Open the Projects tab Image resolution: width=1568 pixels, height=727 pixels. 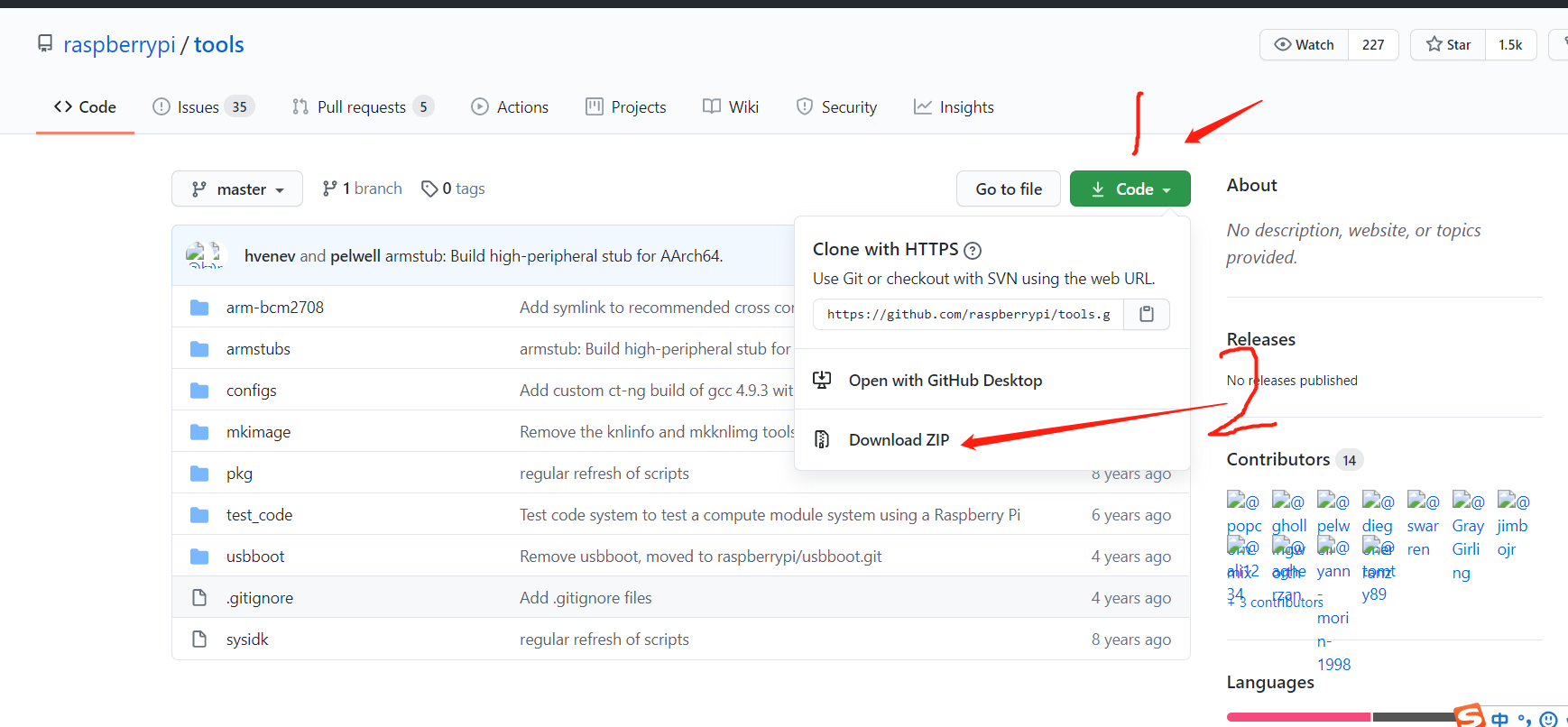click(x=626, y=107)
